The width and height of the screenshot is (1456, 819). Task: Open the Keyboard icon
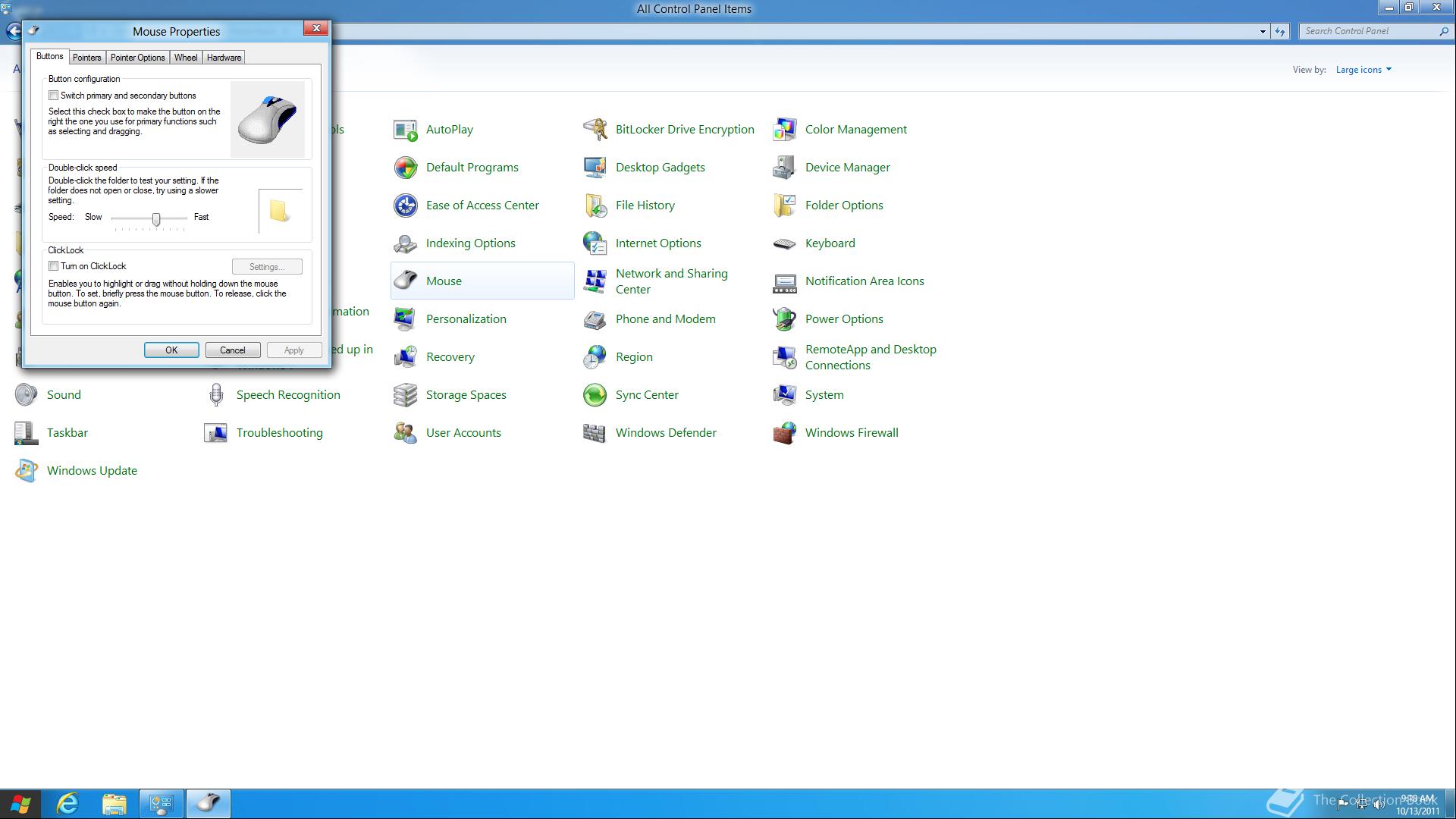pos(785,243)
